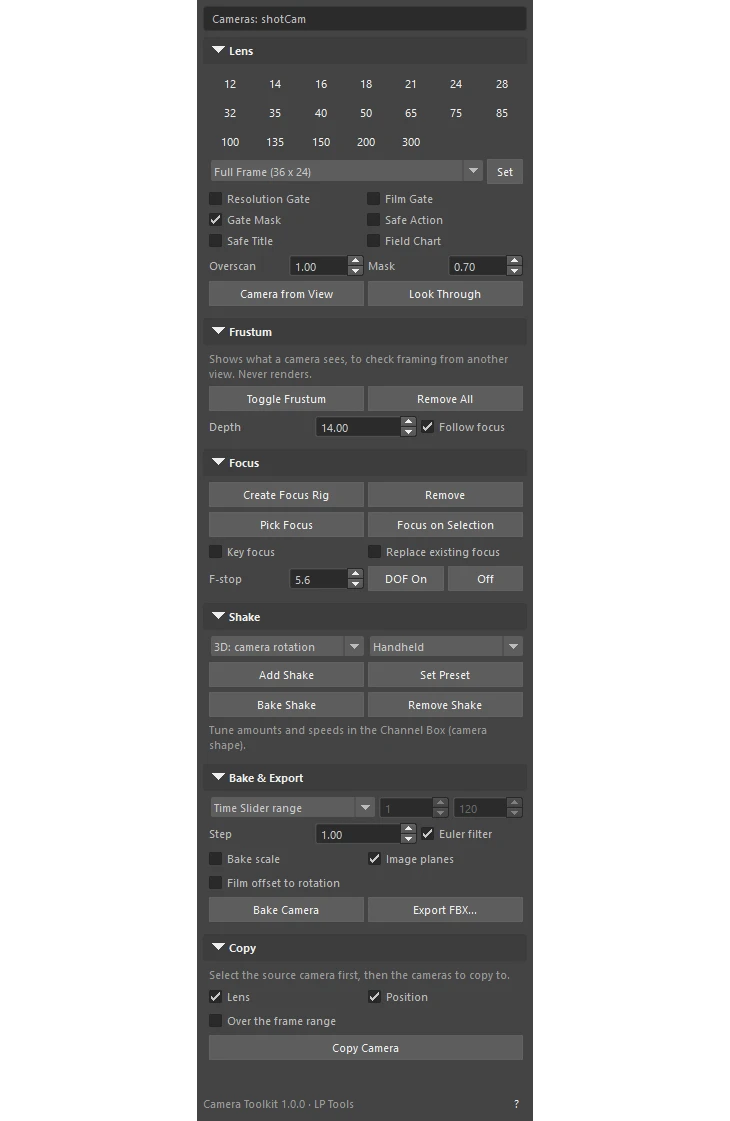Click the F-stop value field
730x1121 pixels.
(x=319, y=580)
